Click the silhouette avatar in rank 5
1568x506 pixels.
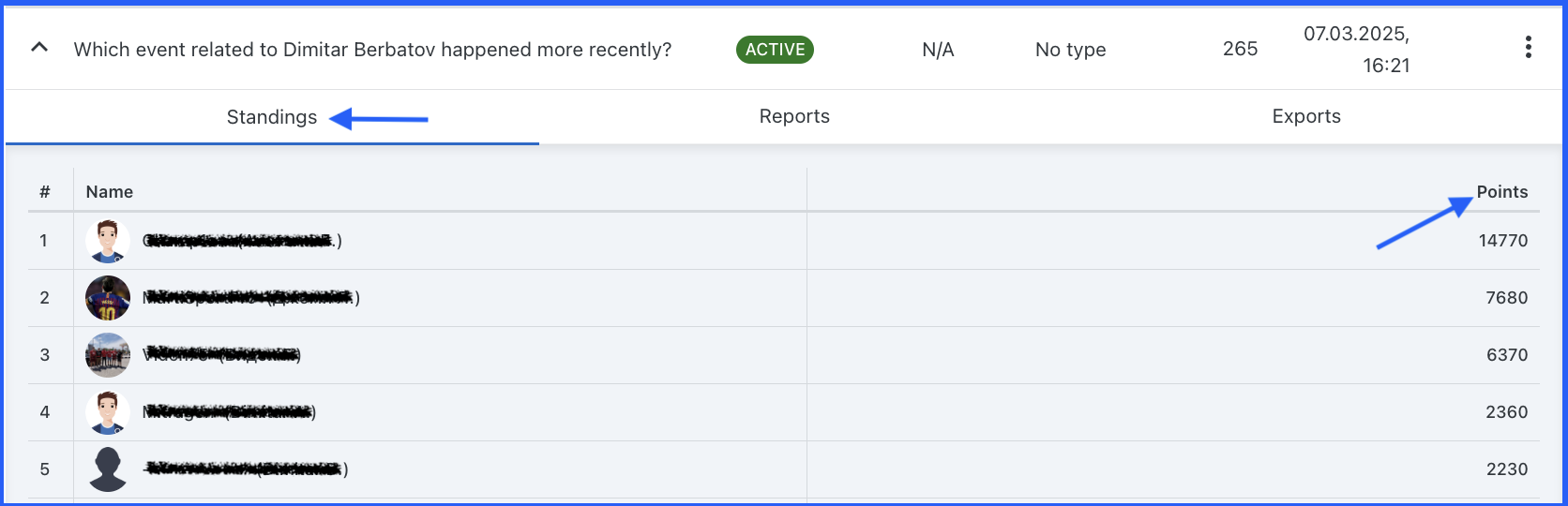pos(108,469)
